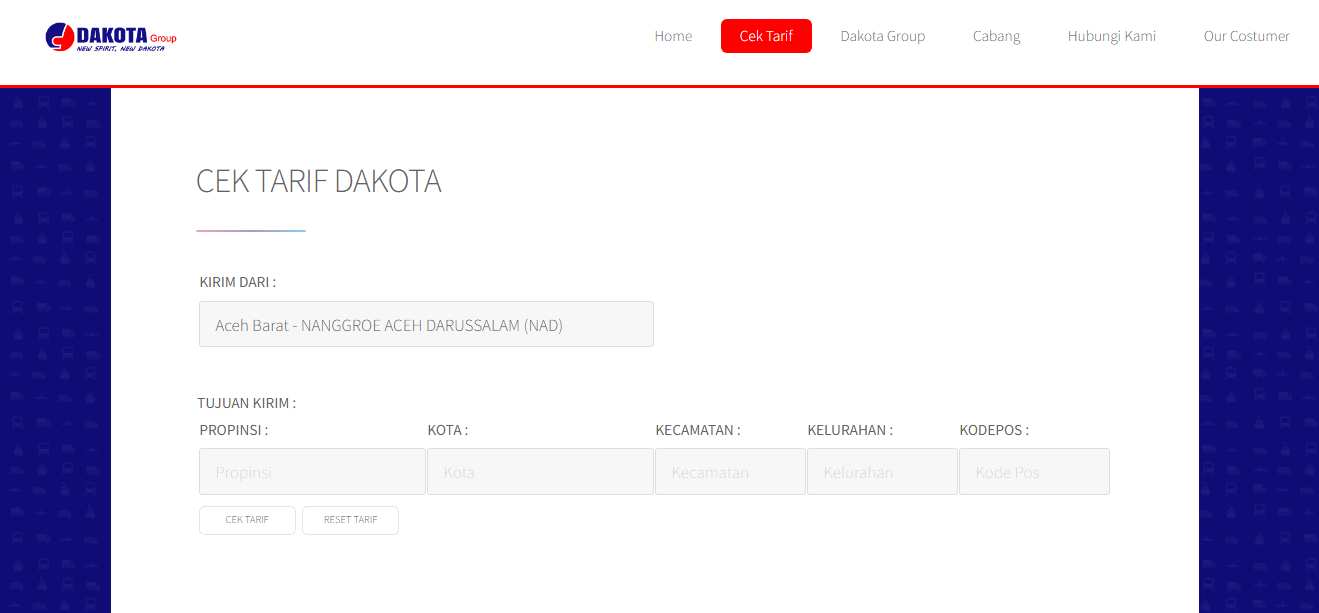Go to the Home menu item
Image resolution: width=1319 pixels, height=613 pixels.
[x=673, y=36]
